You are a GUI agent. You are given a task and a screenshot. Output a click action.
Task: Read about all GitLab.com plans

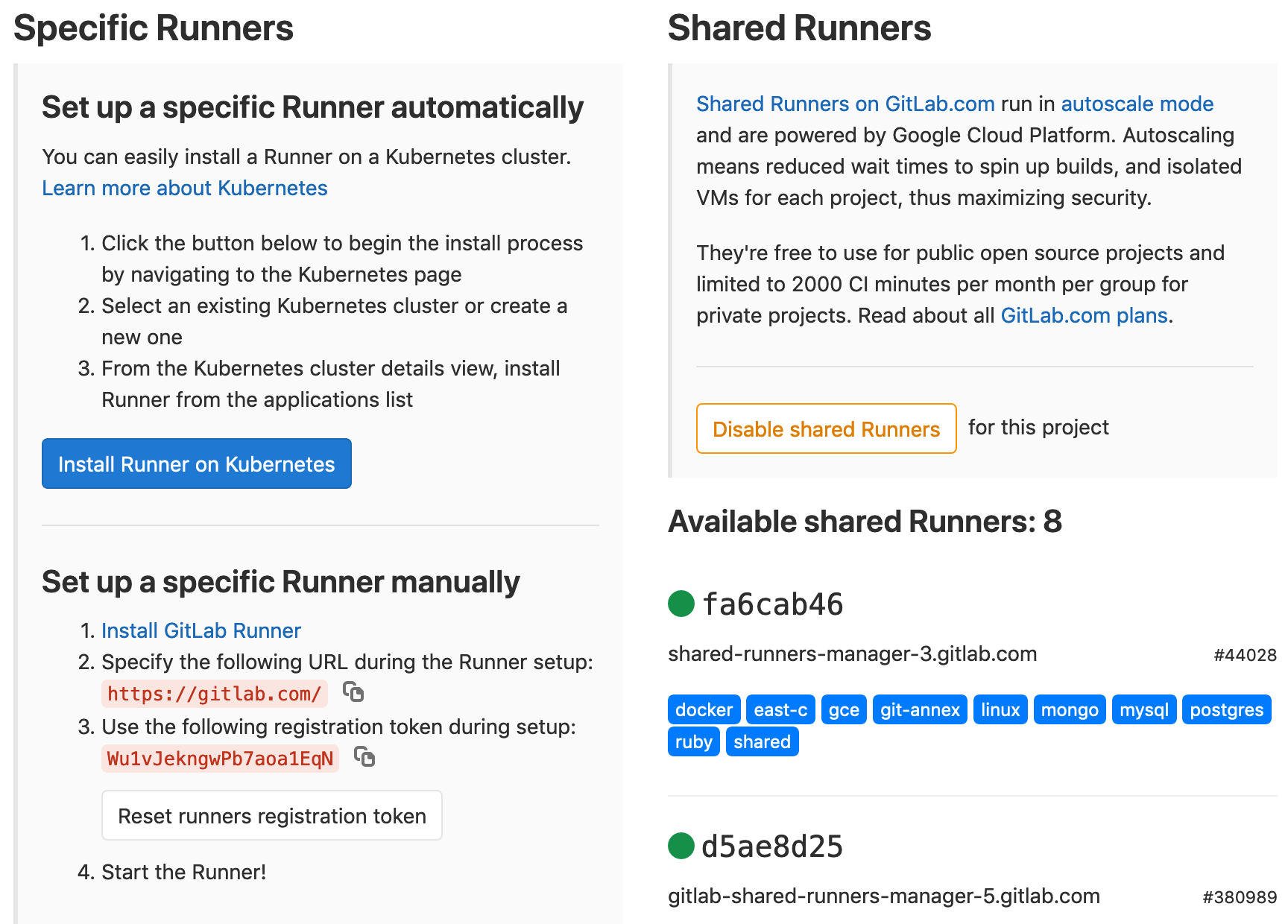tap(1083, 315)
